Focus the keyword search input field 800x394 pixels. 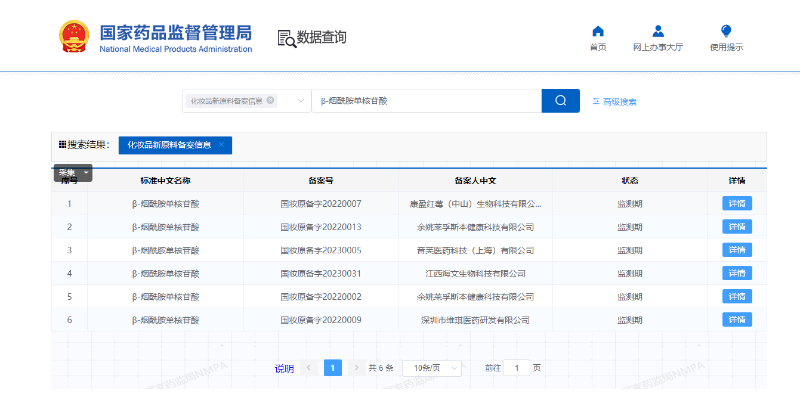coord(427,101)
